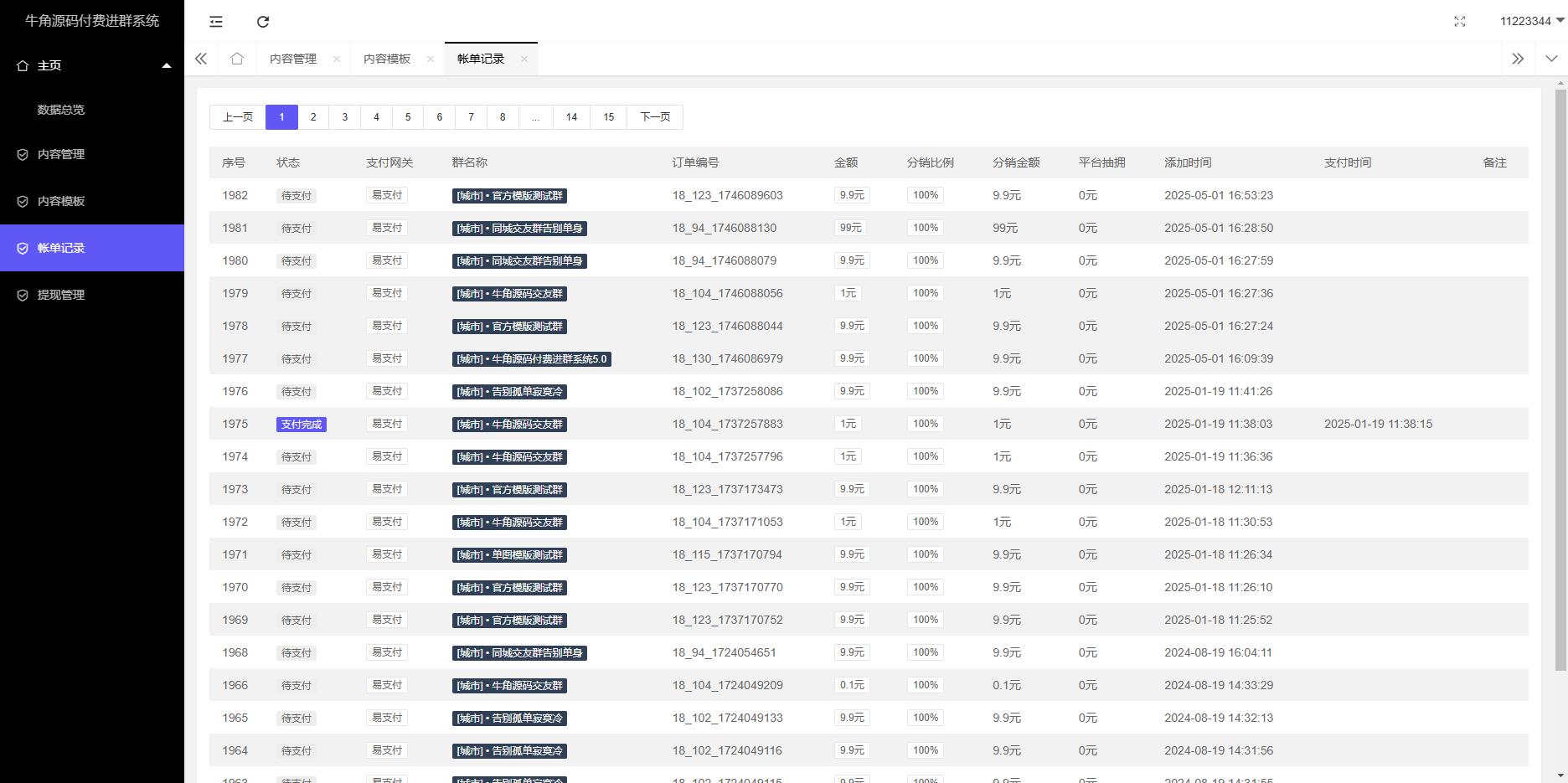Image resolution: width=1568 pixels, height=783 pixels.
Task: Click payment time 2025-01-19 11:38:15
Action: click(1378, 424)
